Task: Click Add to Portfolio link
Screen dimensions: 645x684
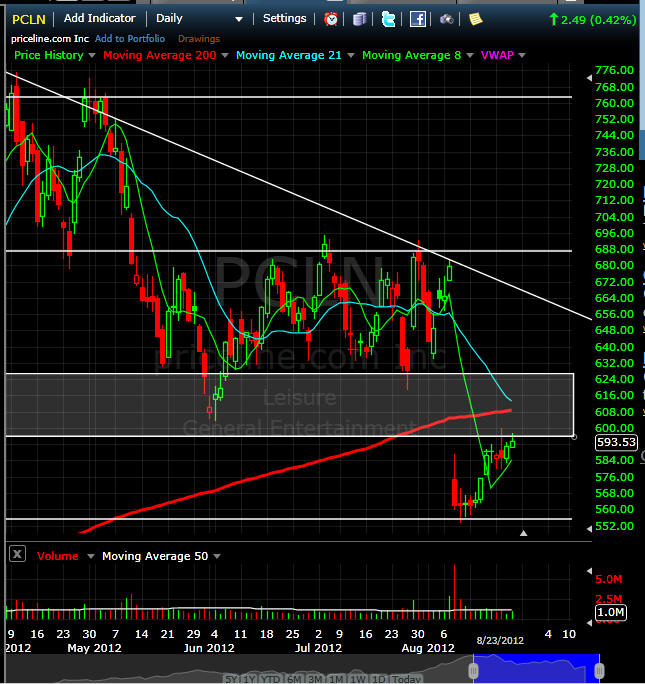Action: tap(130, 39)
